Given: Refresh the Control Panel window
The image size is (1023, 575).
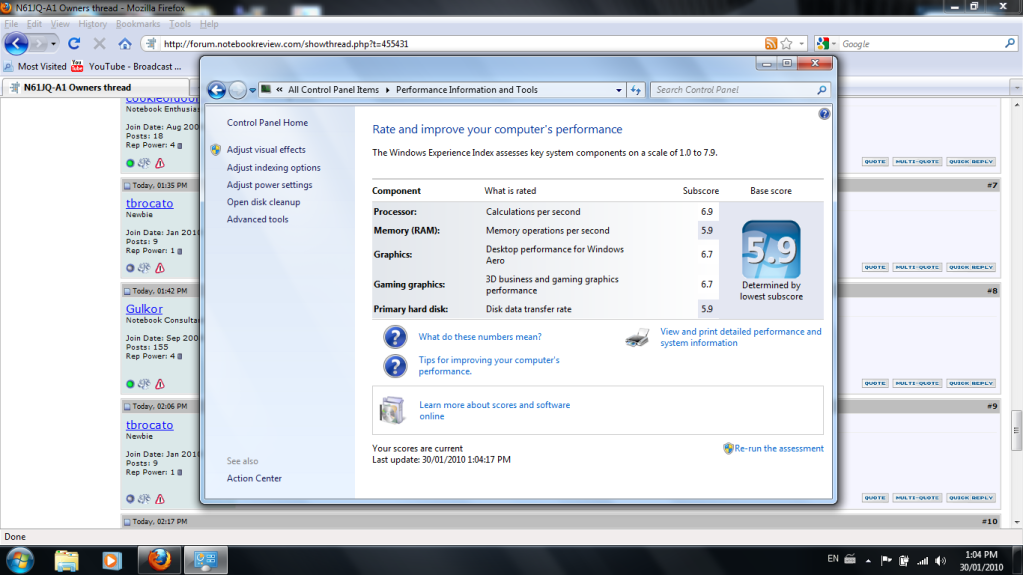Looking at the screenshot, I should [636, 90].
